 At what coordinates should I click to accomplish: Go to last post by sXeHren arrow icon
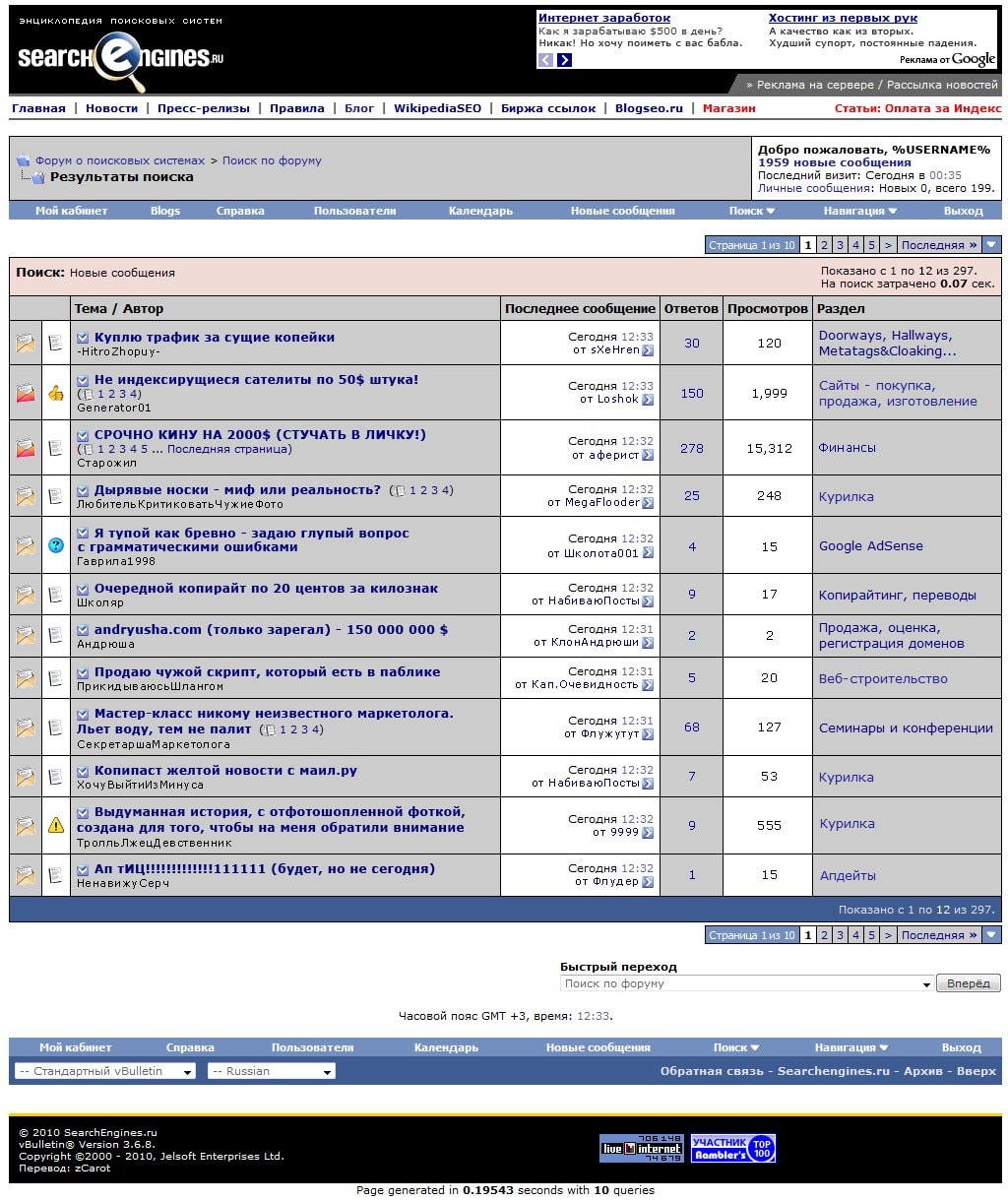pyautogui.click(x=648, y=350)
